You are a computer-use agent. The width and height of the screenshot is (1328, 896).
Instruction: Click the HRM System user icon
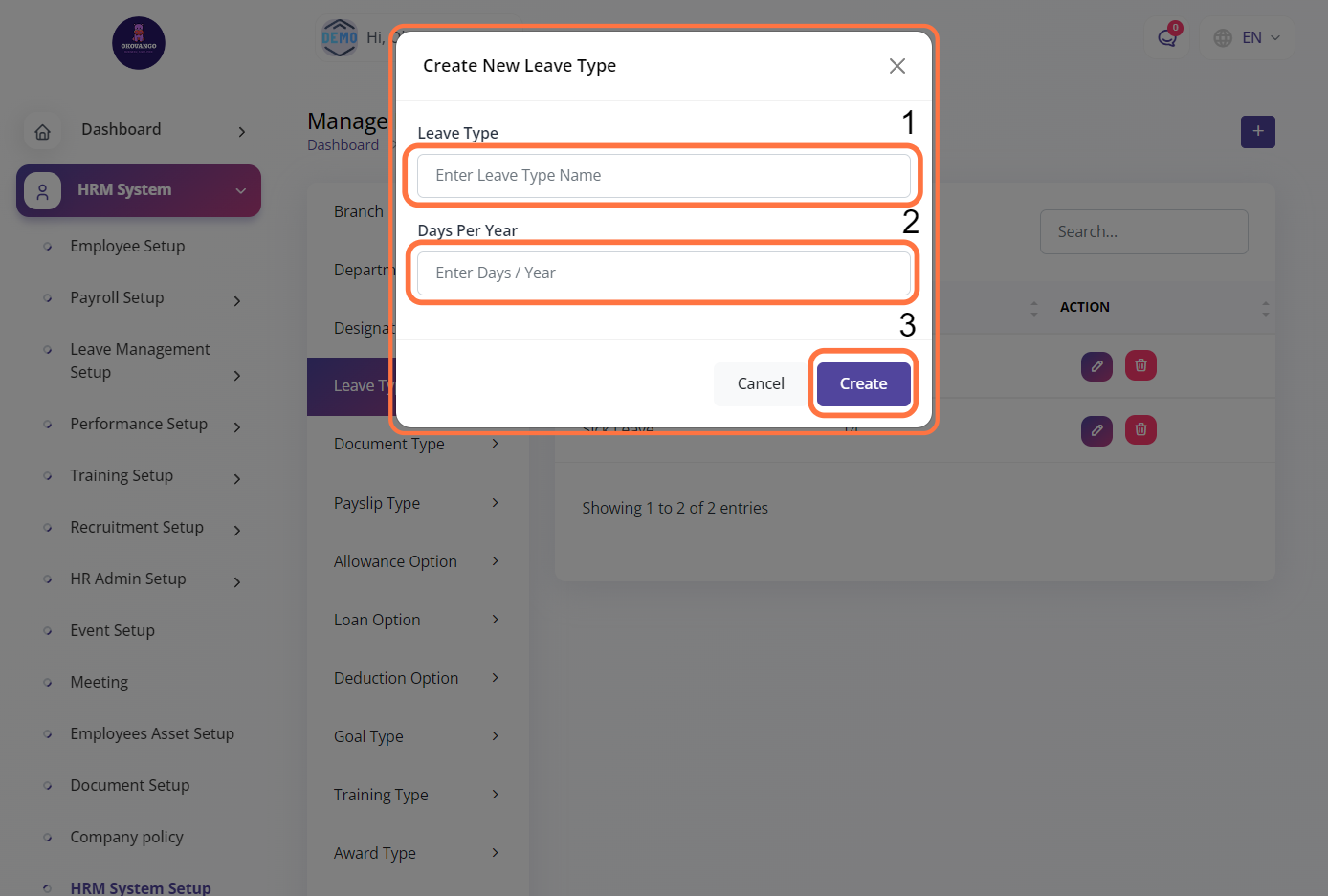[43, 191]
